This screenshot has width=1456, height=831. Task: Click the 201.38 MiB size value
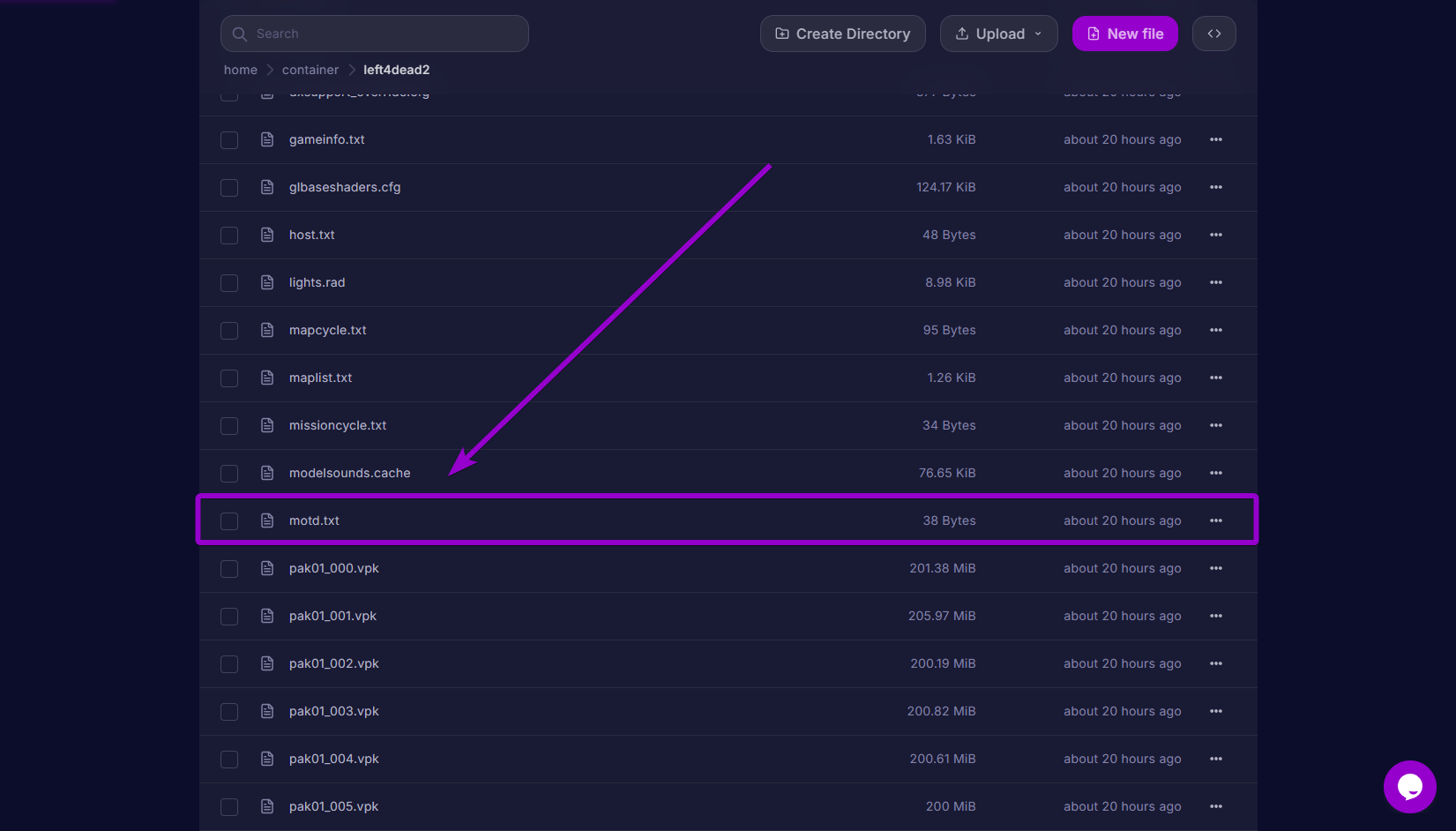(943, 568)
